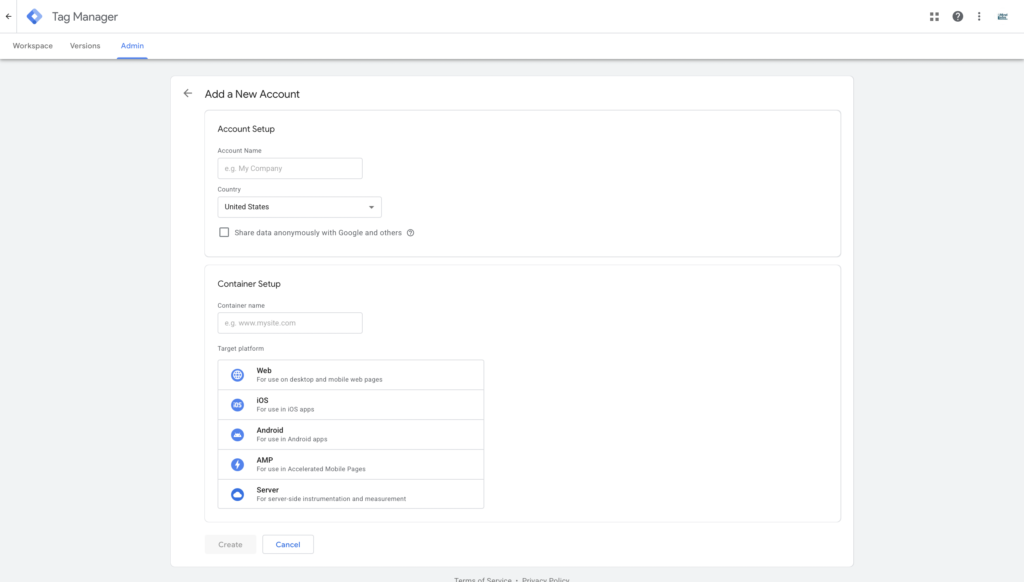1024x582 pixels.
Task: Select the iOS target platform
Action: [350, 405]
